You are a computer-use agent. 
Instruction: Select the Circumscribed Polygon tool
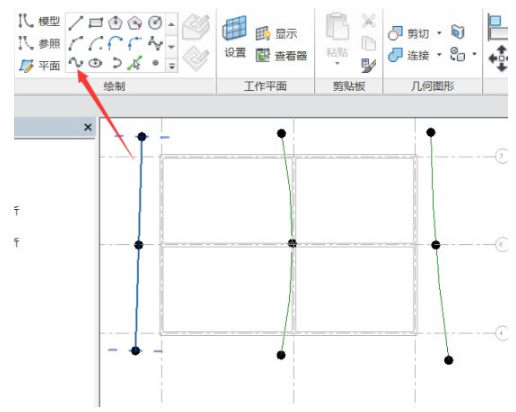(135, 23)
